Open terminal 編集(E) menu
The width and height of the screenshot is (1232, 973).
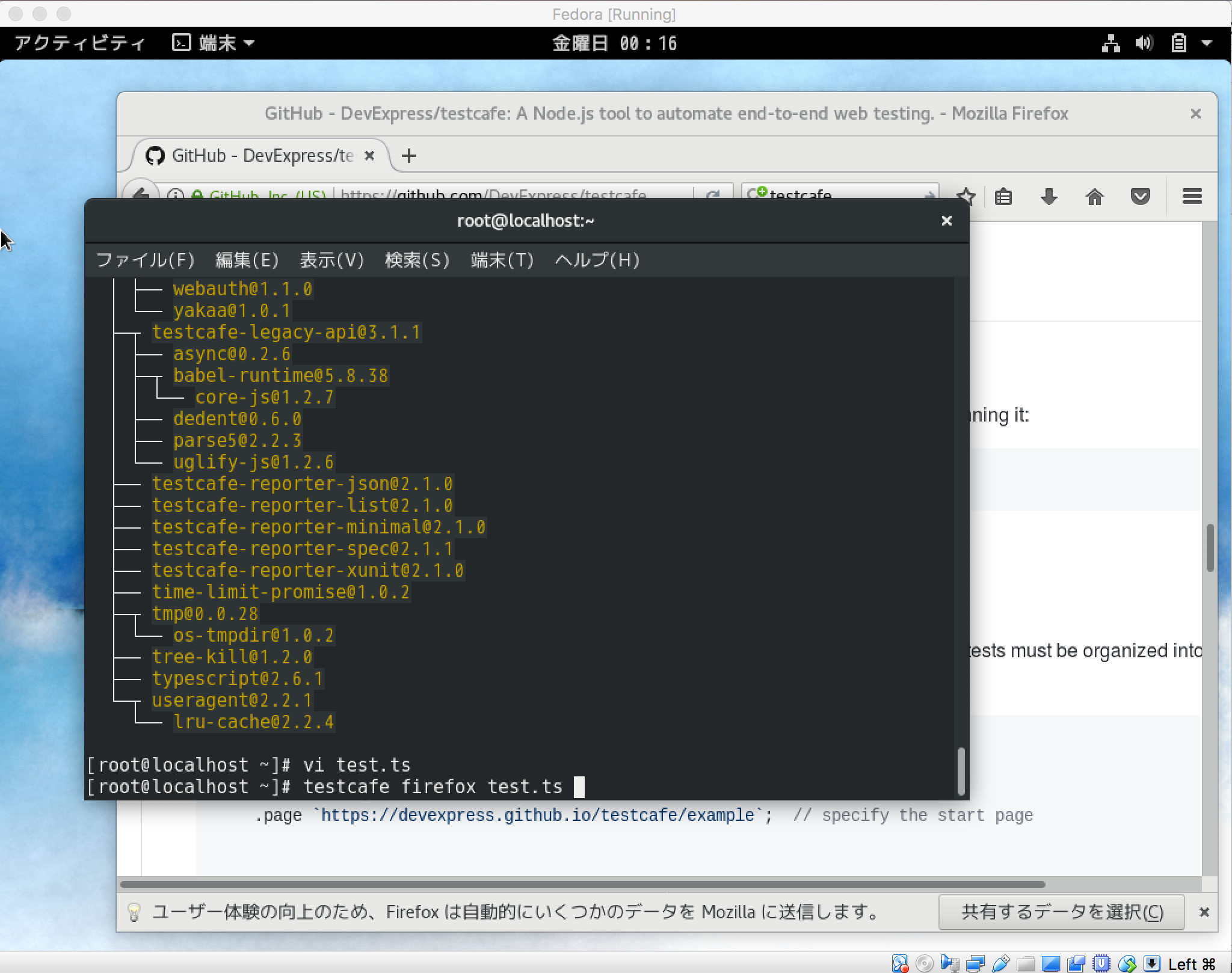[x=247, y=260]
